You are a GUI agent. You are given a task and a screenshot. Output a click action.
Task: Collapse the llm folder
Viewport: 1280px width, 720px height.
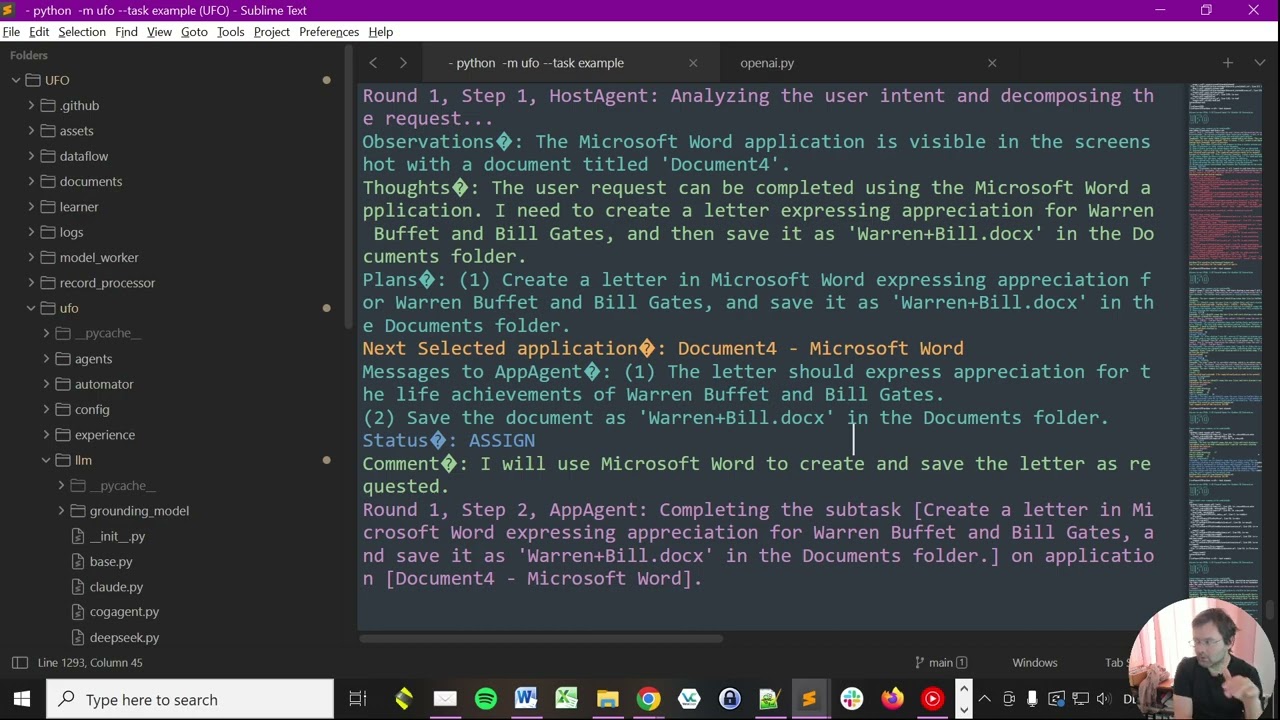click(x=46, y=460)
